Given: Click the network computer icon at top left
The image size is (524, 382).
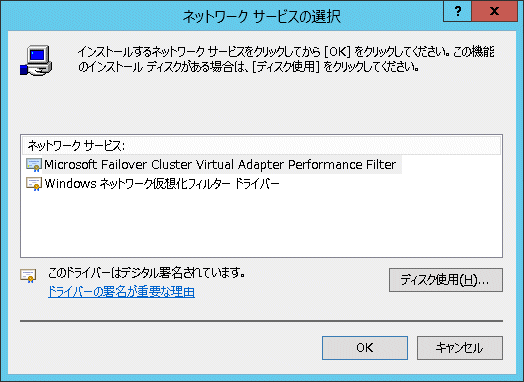Looking at the screenshot, I should click(x=36, y=60).
